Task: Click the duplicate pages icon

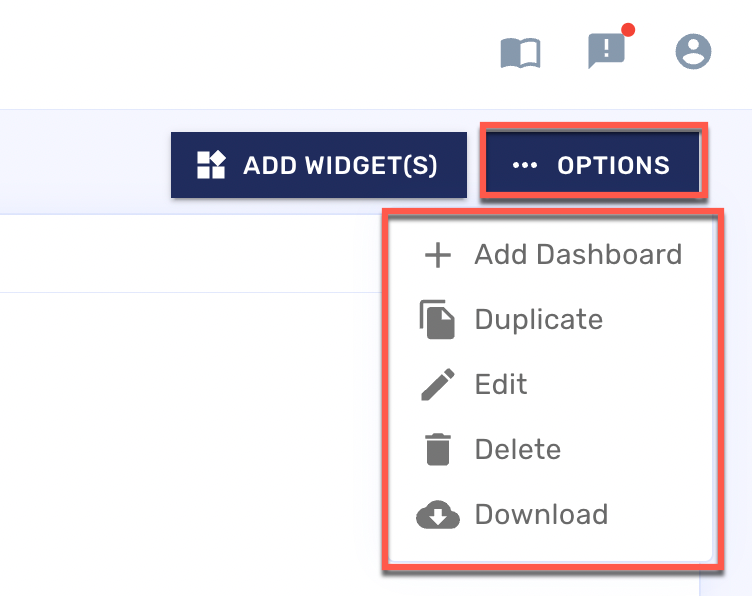Action: [x=438, y=320]
